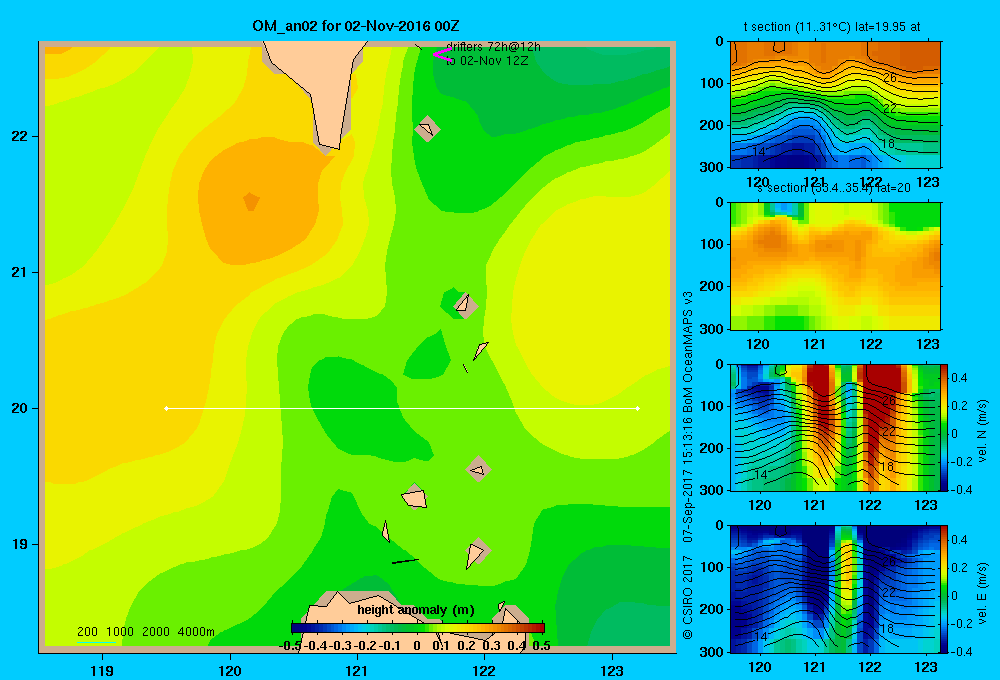Click the island near 20.8N 121.8E
The height and width of the screenshot is (680, 1000).
[465, 304]
